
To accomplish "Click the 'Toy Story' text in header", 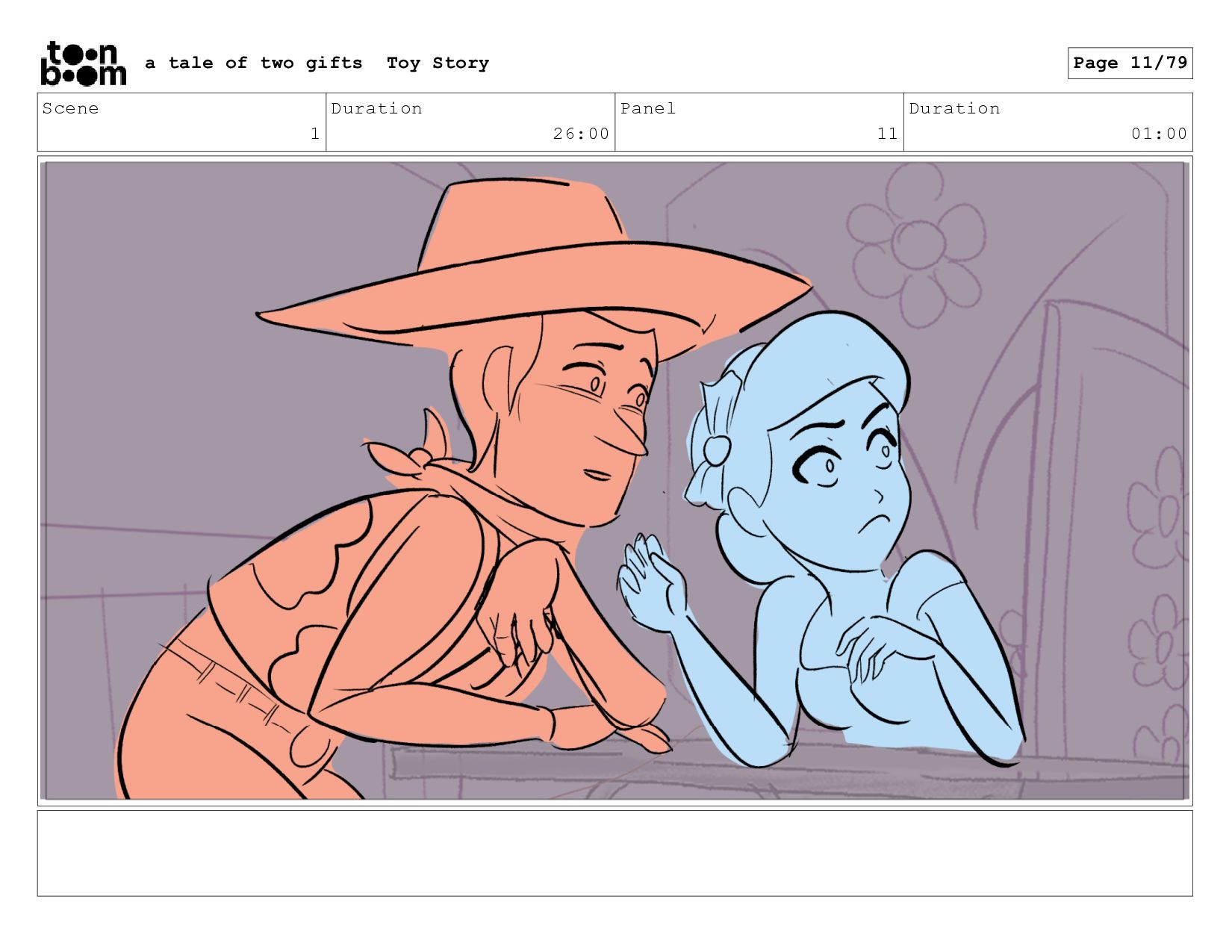I will [x=438, y=63].
